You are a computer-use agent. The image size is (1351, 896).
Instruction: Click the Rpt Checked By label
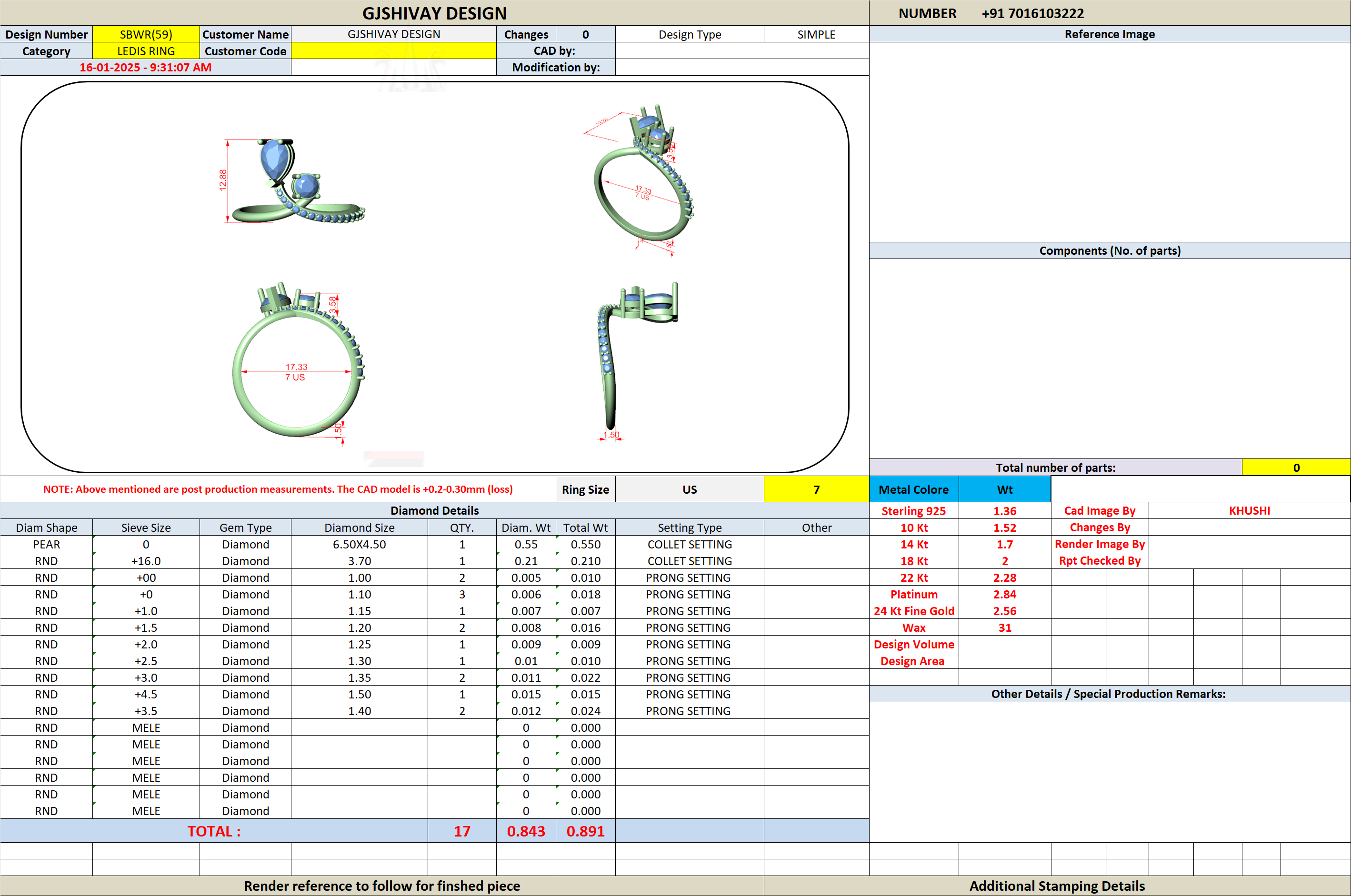[x=1100, y=560]
